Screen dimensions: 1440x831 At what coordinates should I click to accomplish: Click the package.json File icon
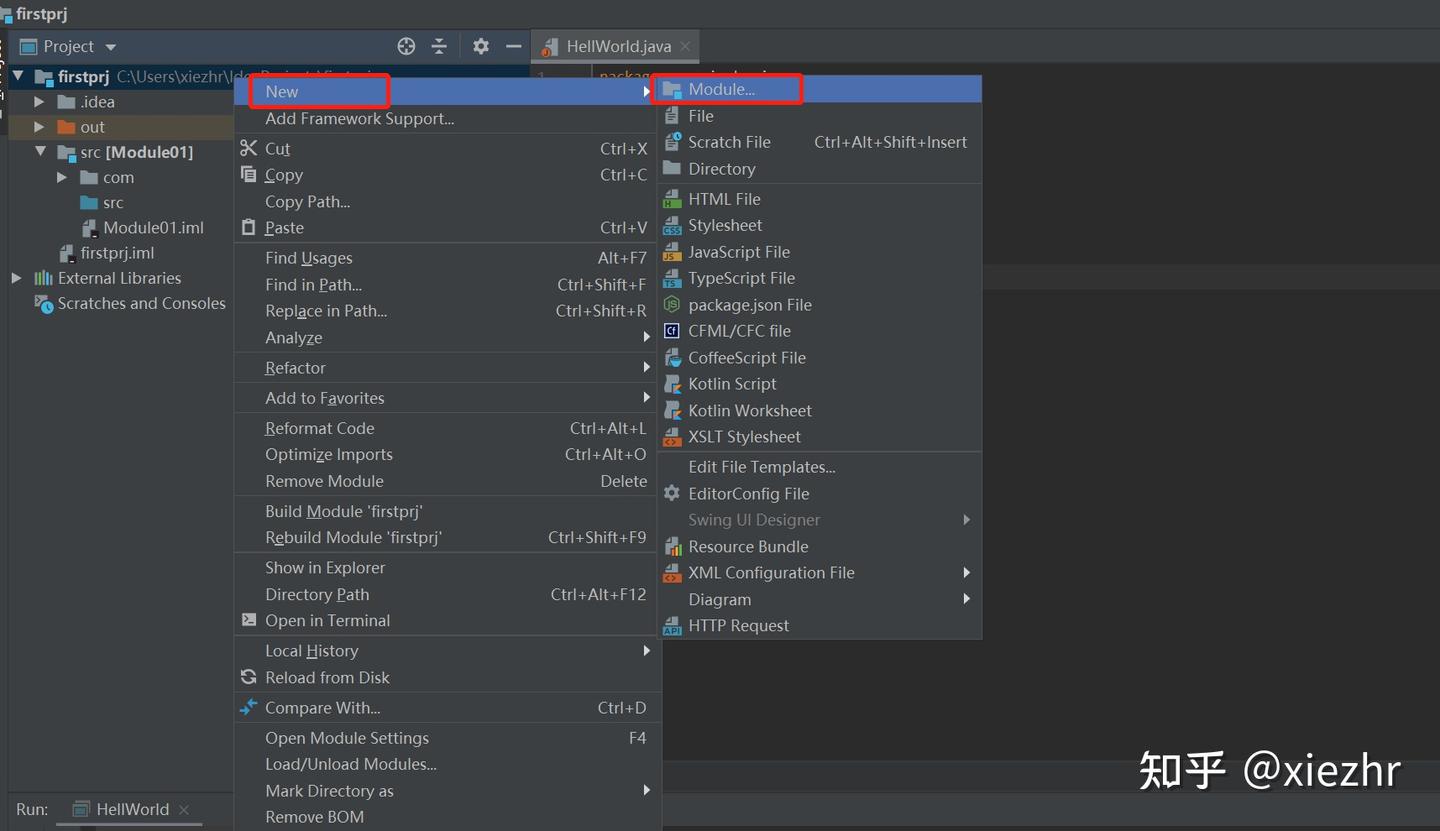click(670, 304)
